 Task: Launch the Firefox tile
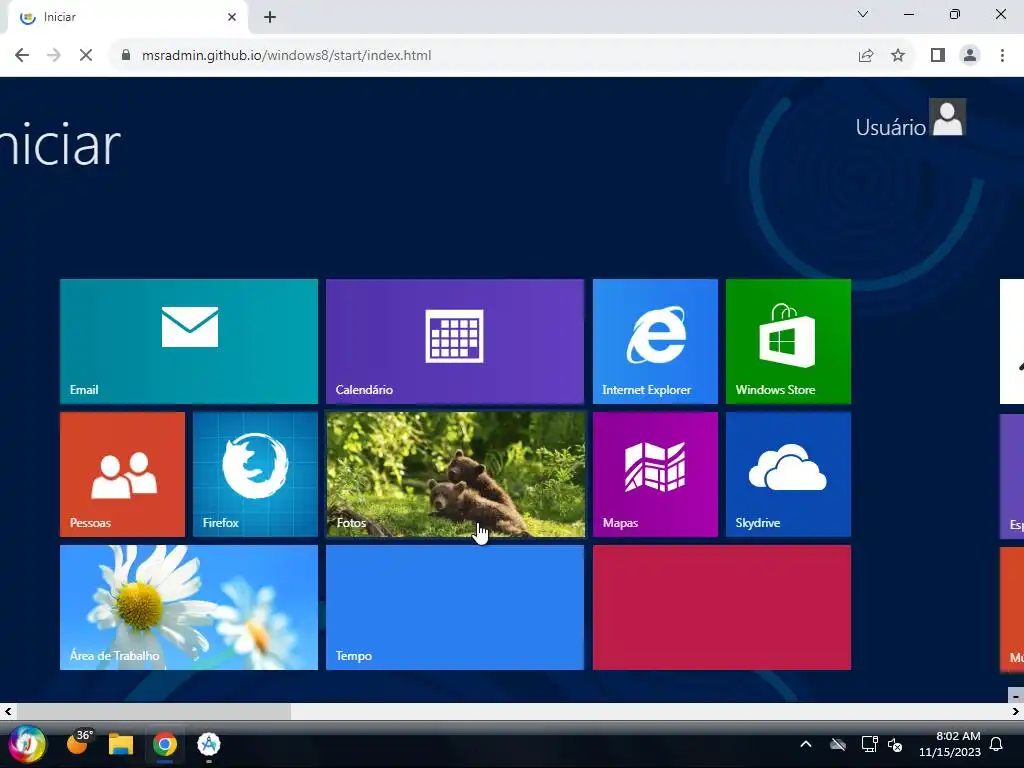[x=255, y=474]
